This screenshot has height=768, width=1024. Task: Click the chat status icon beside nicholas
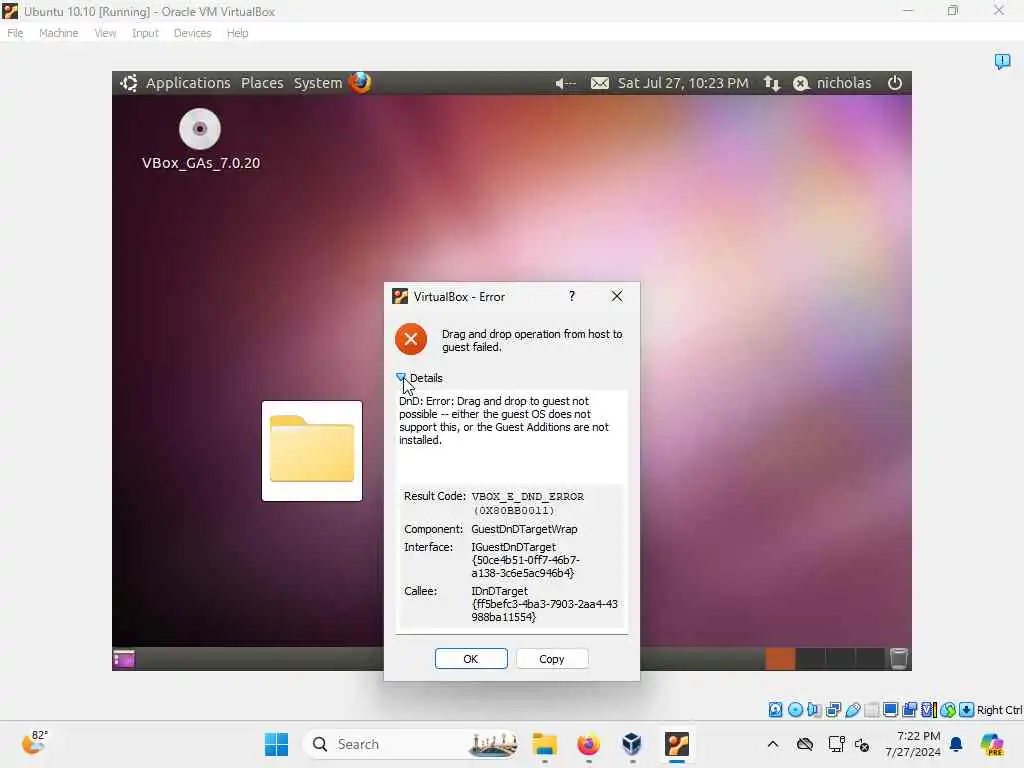(x=801, y=83)
